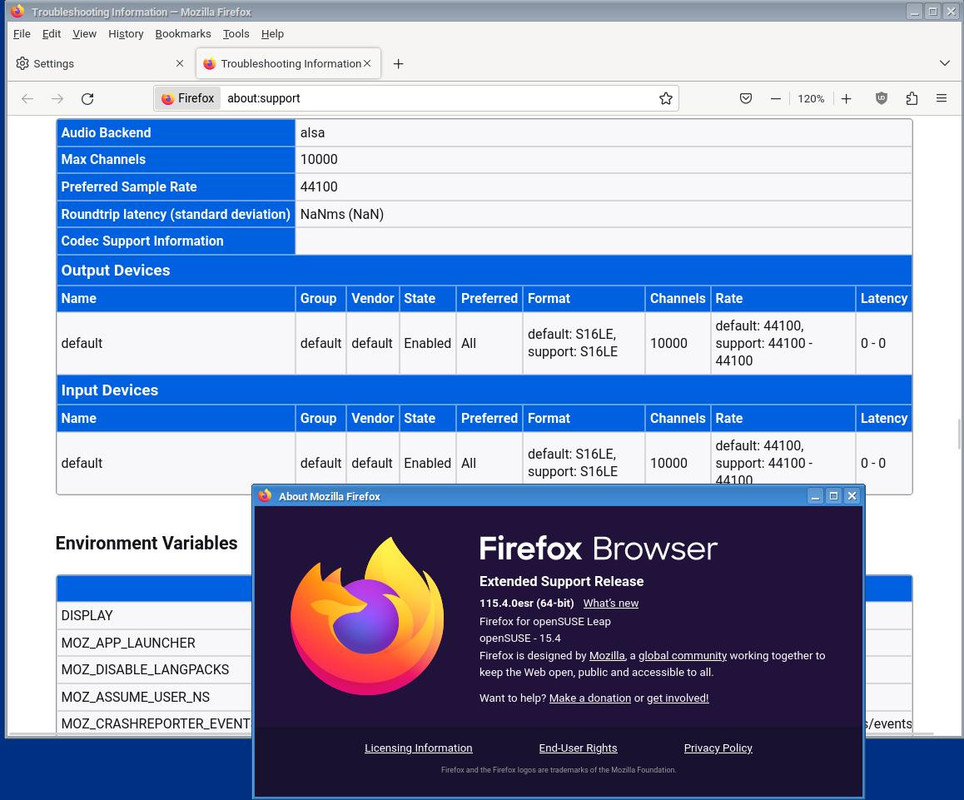Image resolution: width=964 pixels, height=800 pixels.
Task: Select the MOZ_APP_LAUNCHER row
Action: [x=154, y=643]
